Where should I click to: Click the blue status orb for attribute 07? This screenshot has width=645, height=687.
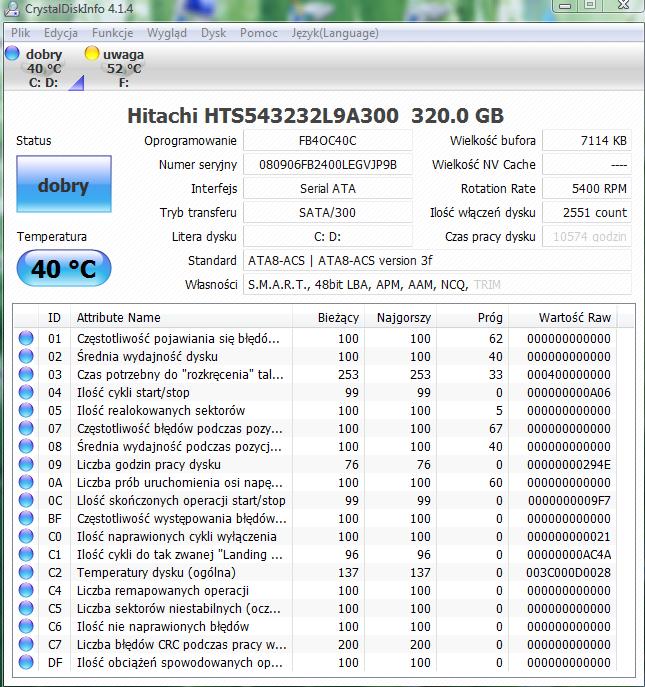pyautogui.click(x=26, y=428)
